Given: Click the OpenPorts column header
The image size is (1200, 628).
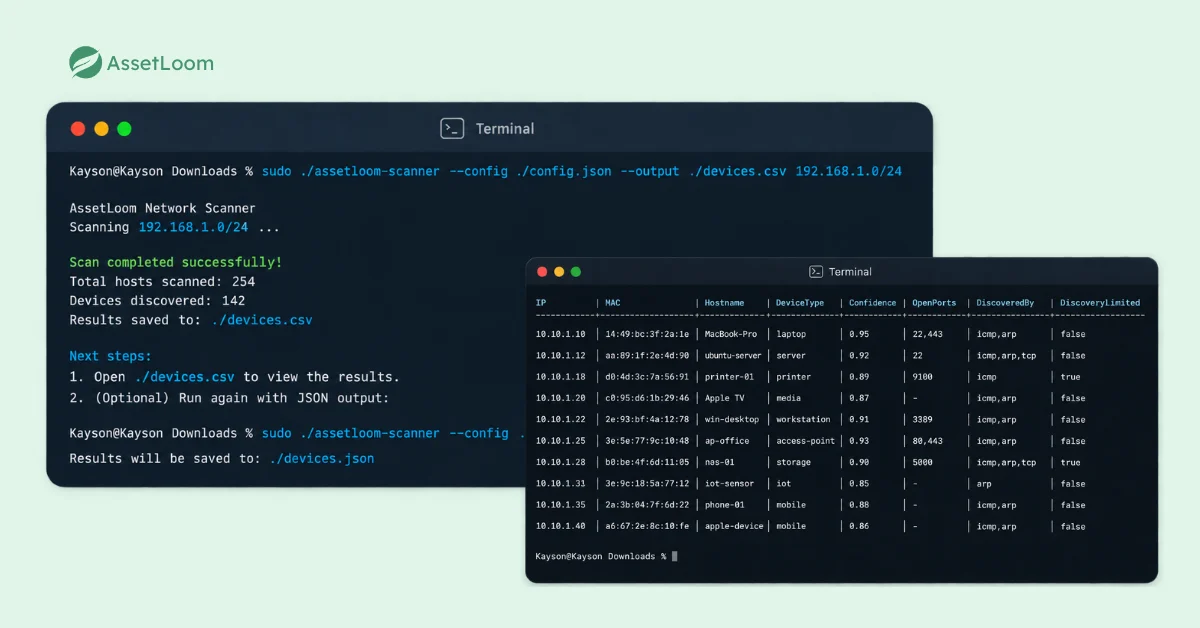Looking at the screenshot, I should click(934, 303).
